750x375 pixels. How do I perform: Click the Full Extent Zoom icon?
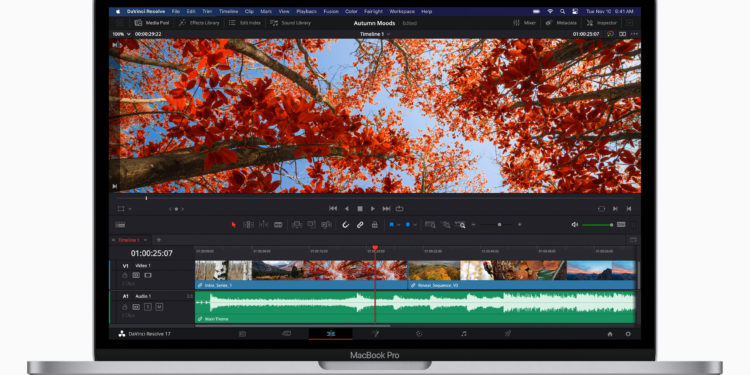pyautogui.click(x=430, y=224)
